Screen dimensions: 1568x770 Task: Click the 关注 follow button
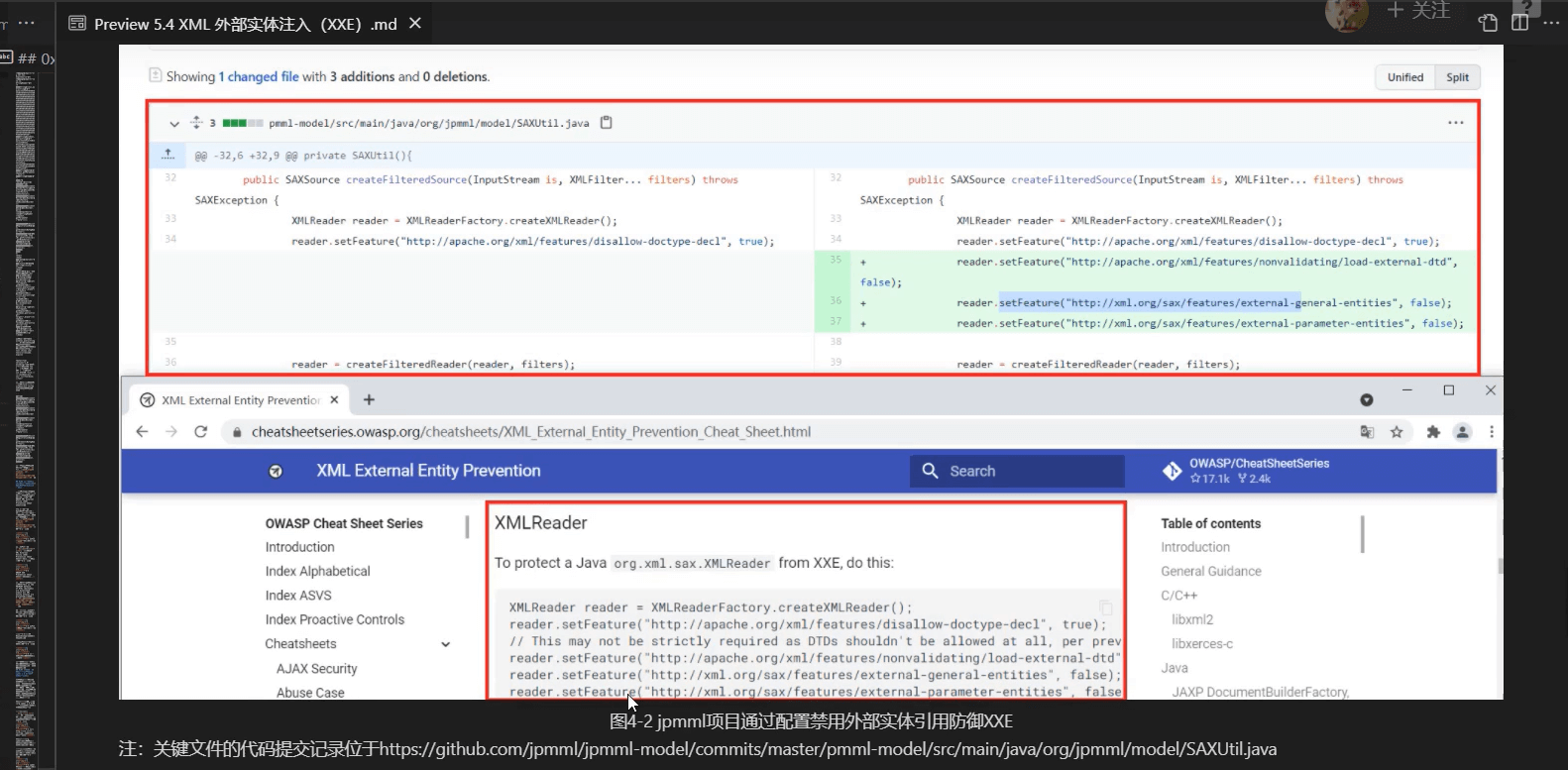coord(1418,10)
